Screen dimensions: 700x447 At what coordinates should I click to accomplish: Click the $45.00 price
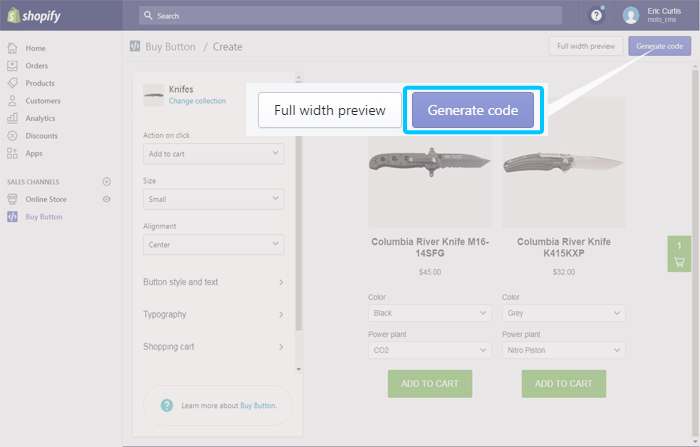pyautogui.click(x=429, y=272)
